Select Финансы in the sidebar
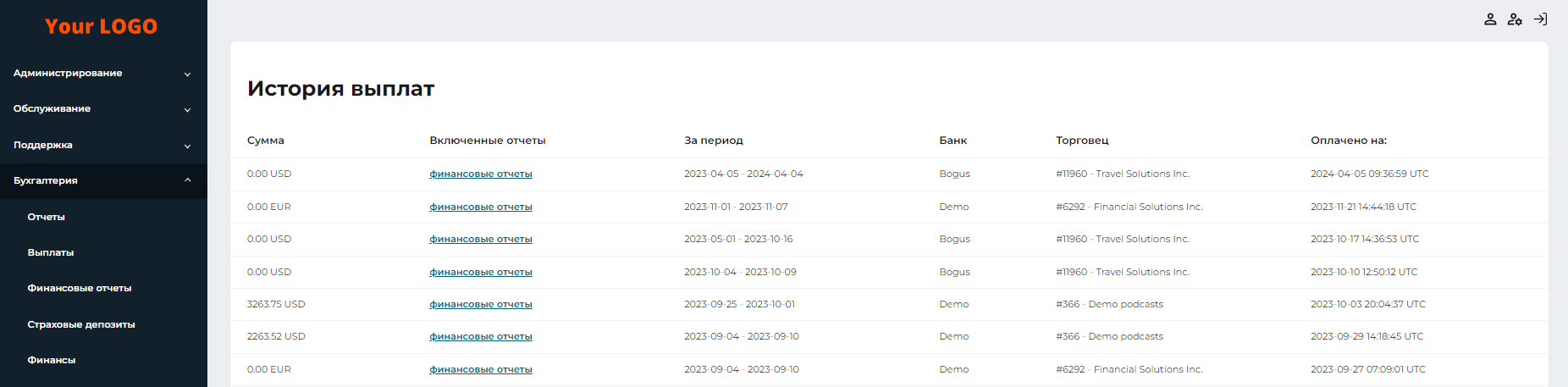The height and width of the screenshot is (387, 1568). 52,360
